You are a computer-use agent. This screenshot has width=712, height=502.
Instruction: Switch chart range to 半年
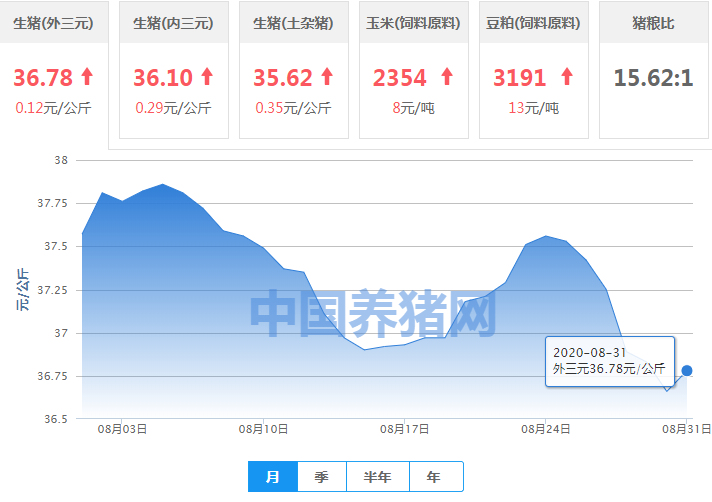click(378, 477)
